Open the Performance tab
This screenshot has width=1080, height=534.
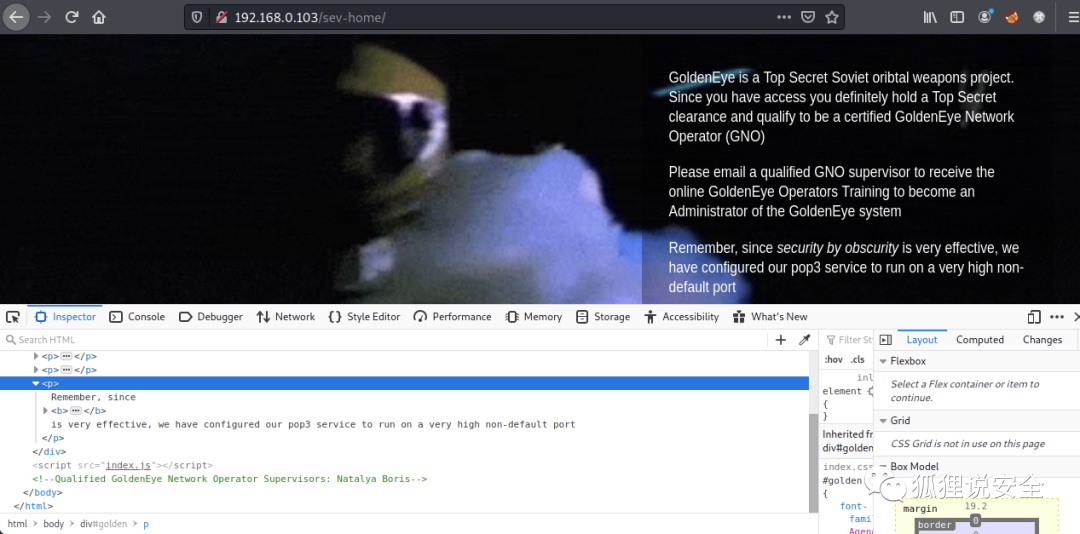click(453, 317)
